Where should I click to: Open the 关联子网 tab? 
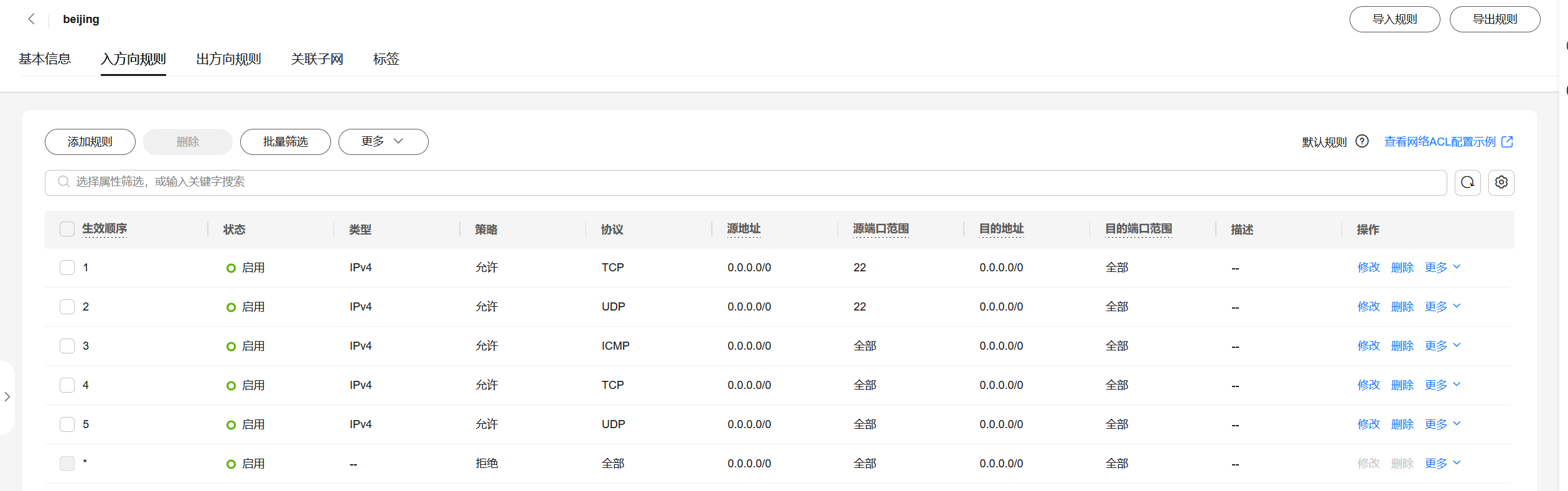pyautogui.click(x=317, y=59)
